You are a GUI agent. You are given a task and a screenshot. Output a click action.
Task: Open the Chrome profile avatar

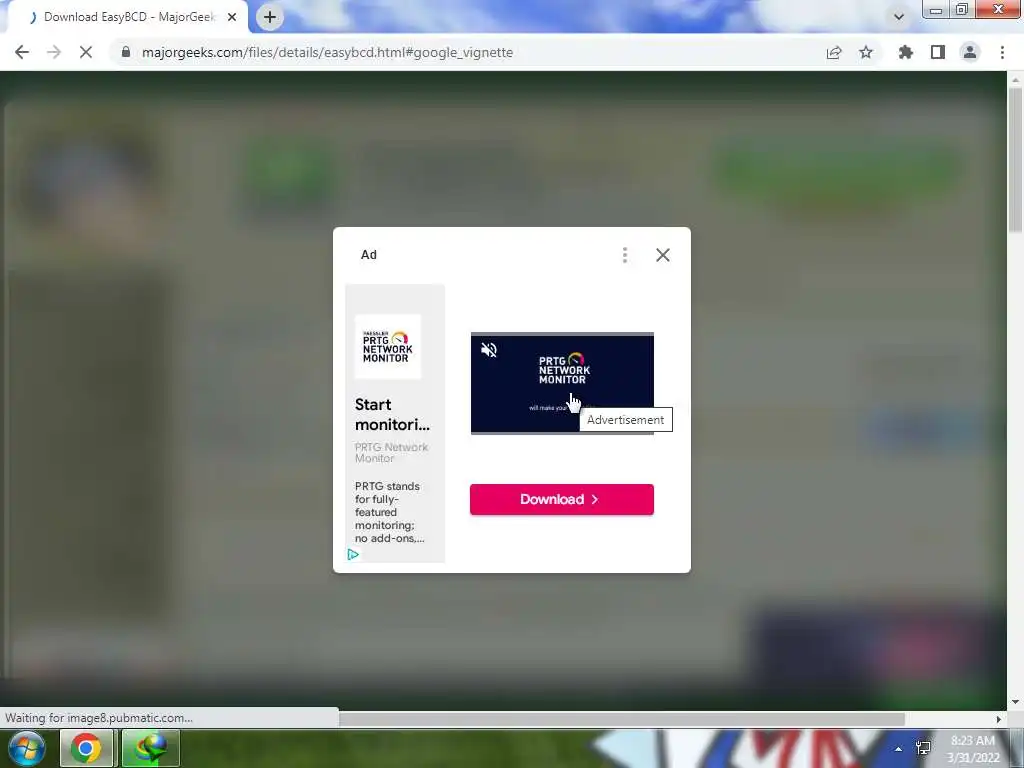(x=970, y=52)
